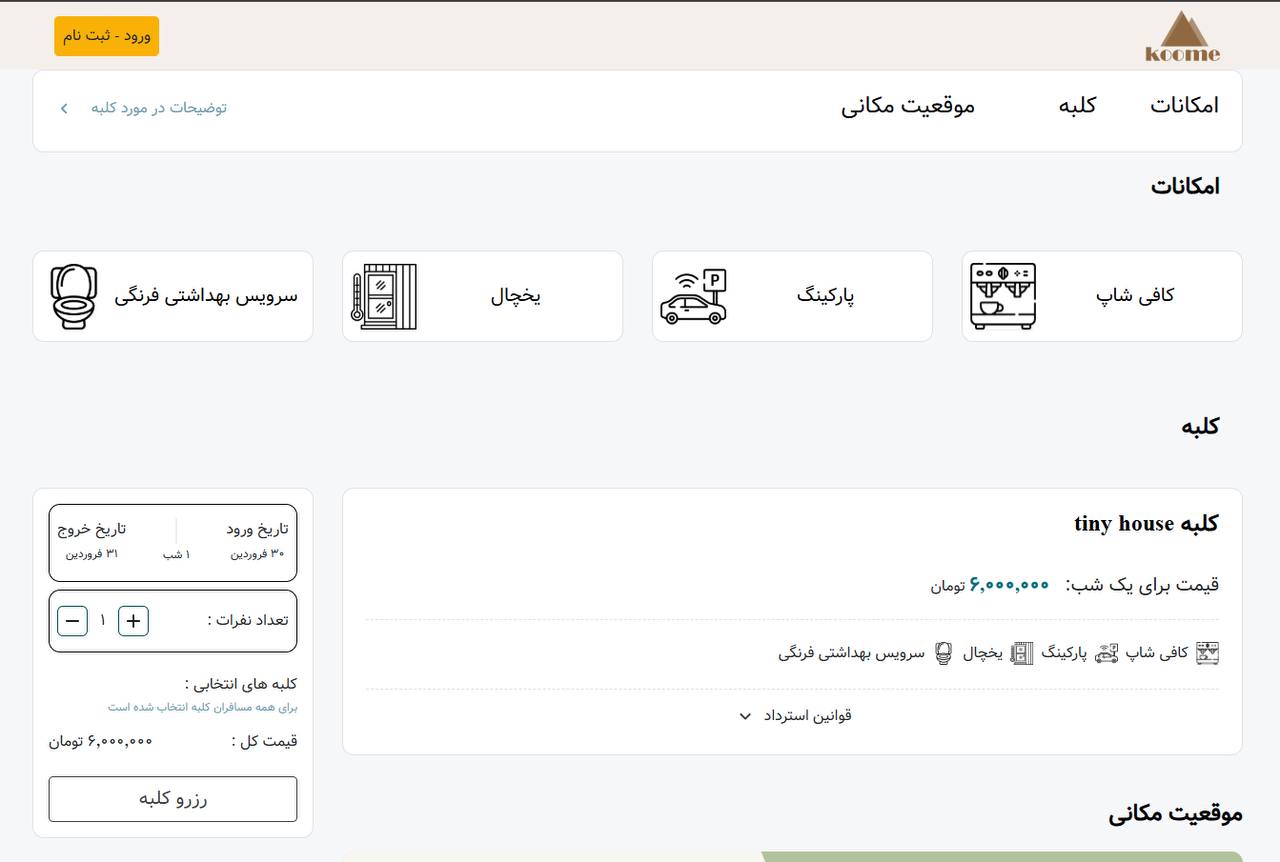Click the Koome mountain logo
This screenshot has height=862, width=1280.
1182,37
